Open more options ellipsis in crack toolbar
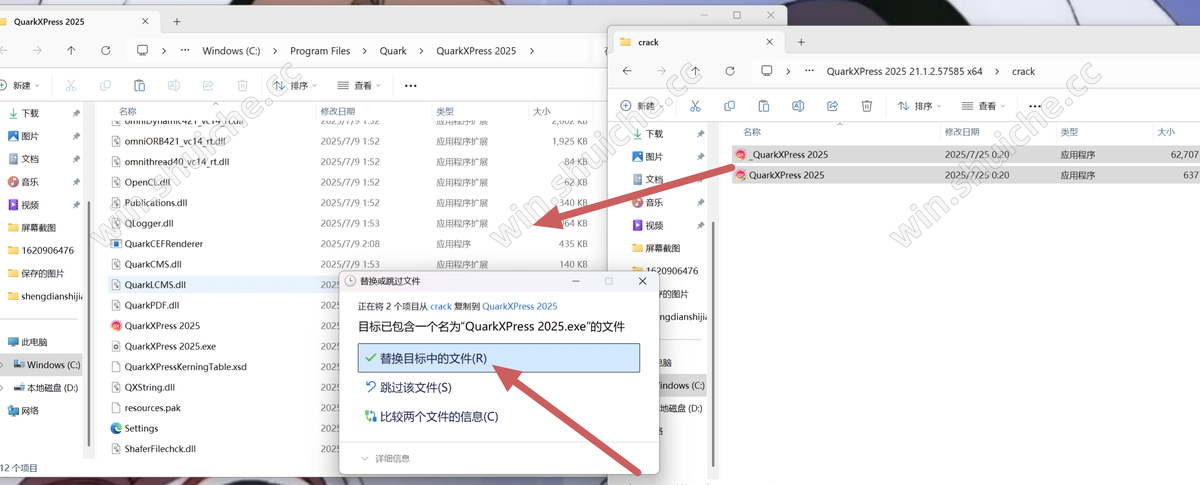 (x=1036, y=105)
